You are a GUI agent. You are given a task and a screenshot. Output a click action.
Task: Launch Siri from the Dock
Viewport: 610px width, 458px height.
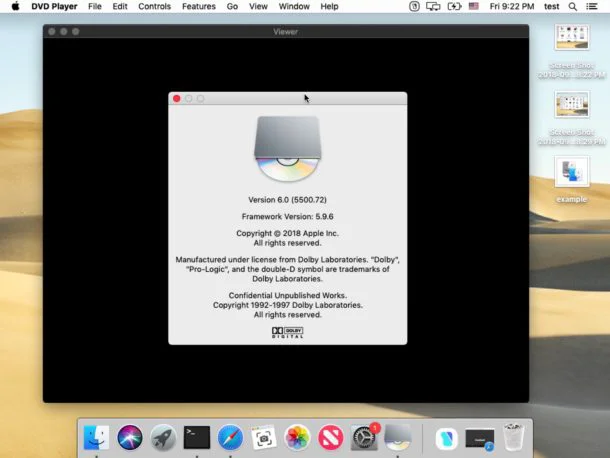pos(130,437)
